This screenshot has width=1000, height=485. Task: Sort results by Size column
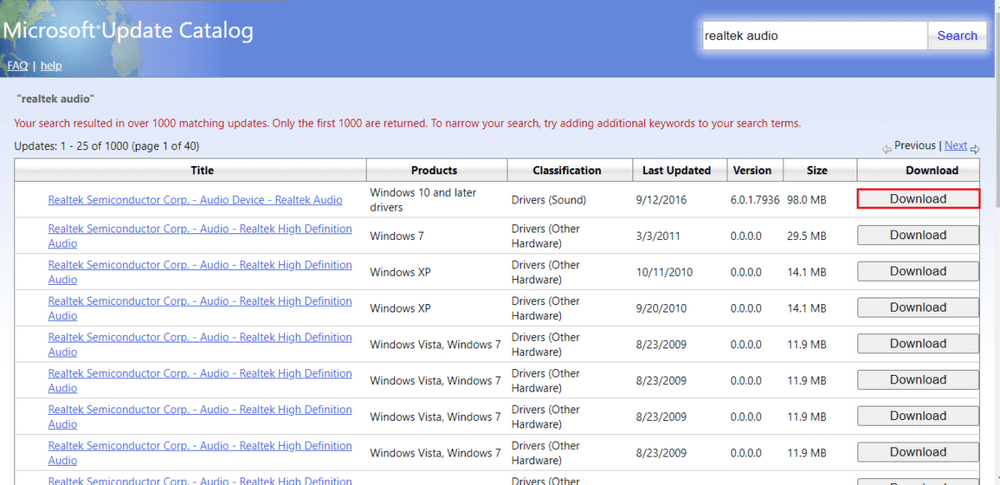(819, 170)
